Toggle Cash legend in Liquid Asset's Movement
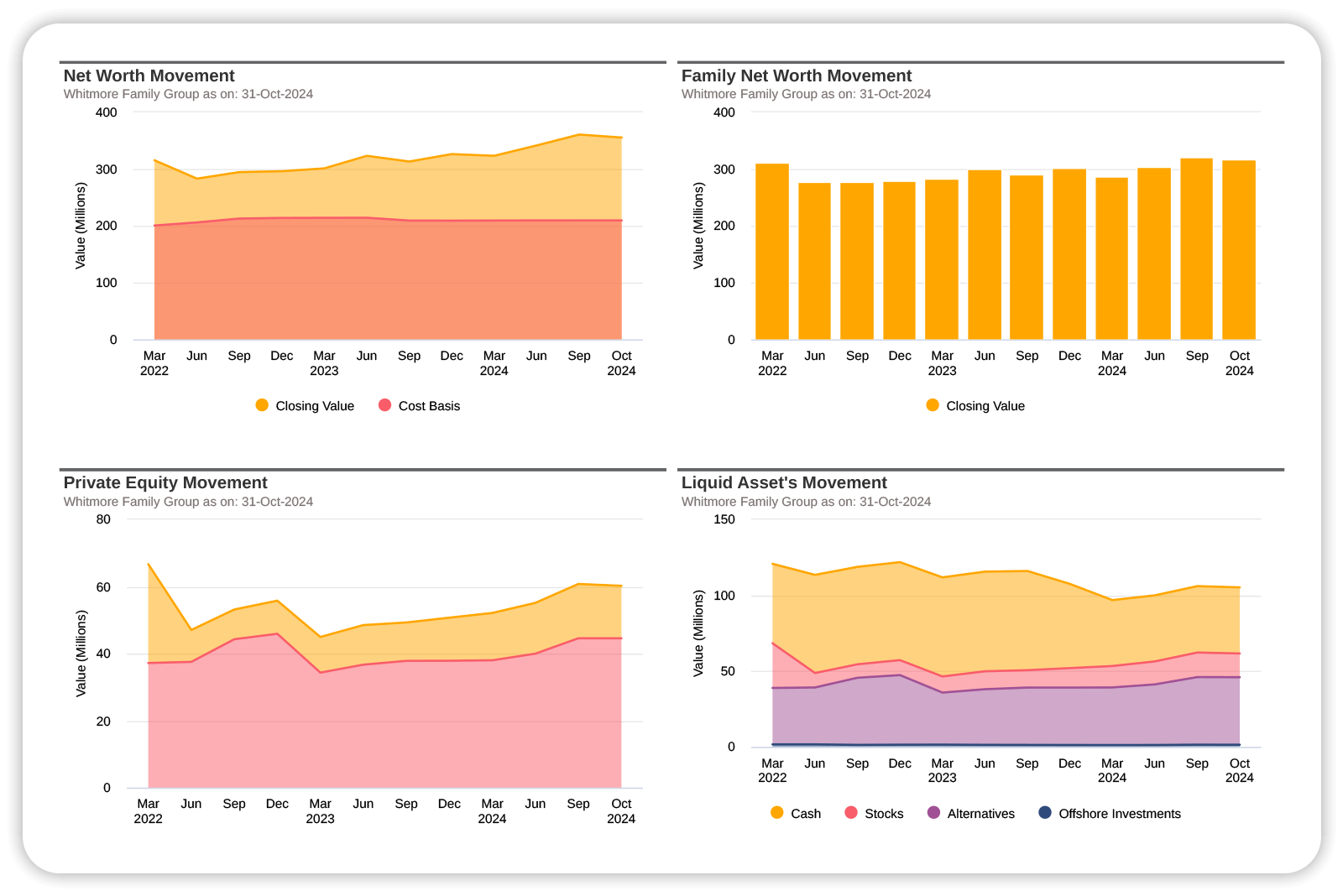This screenshot has height=896, width=1343. coord(796,814)
